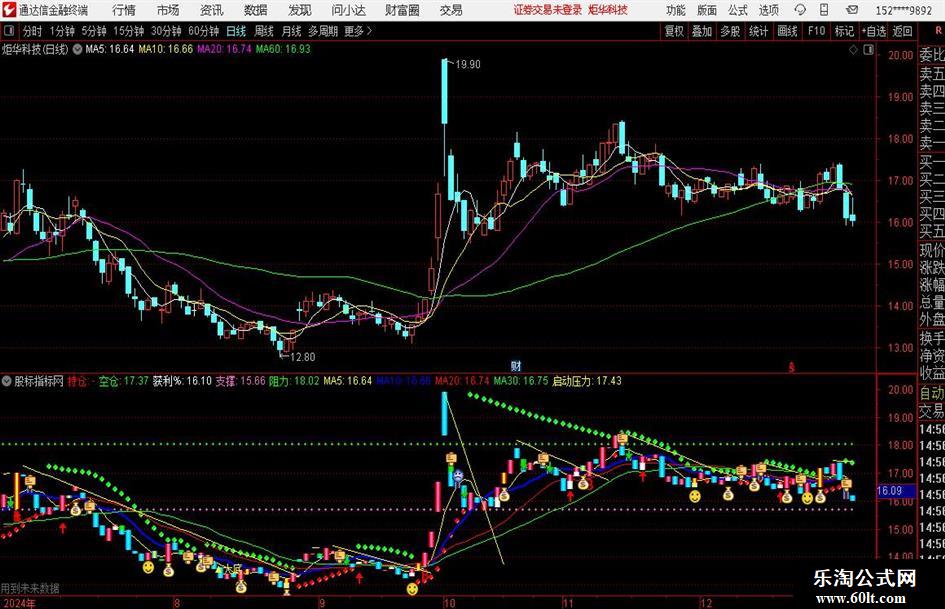Open the customer service headset icon

(800, 10)
